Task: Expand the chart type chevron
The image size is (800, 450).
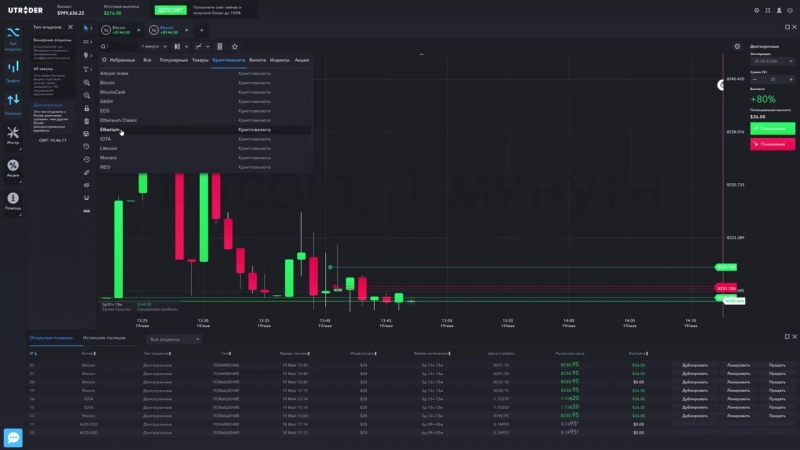Action: (x=186, y=46)
